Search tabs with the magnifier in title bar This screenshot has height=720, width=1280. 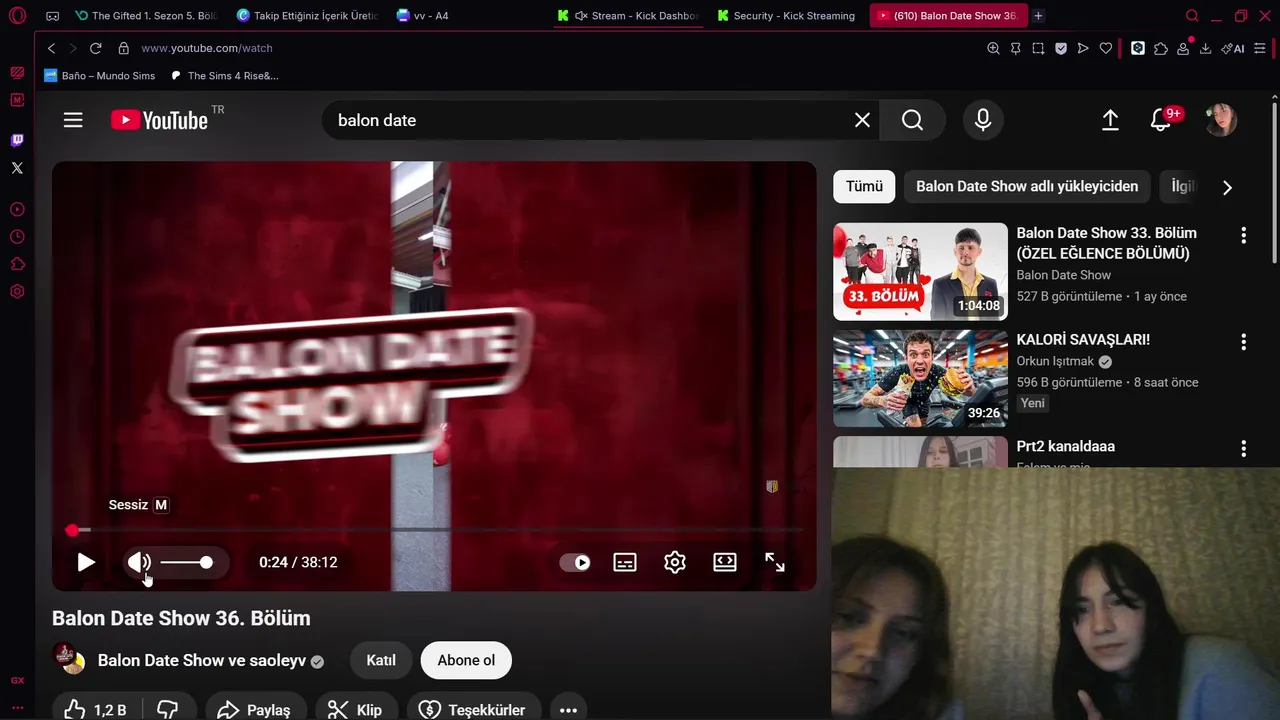coord(1192,16)
